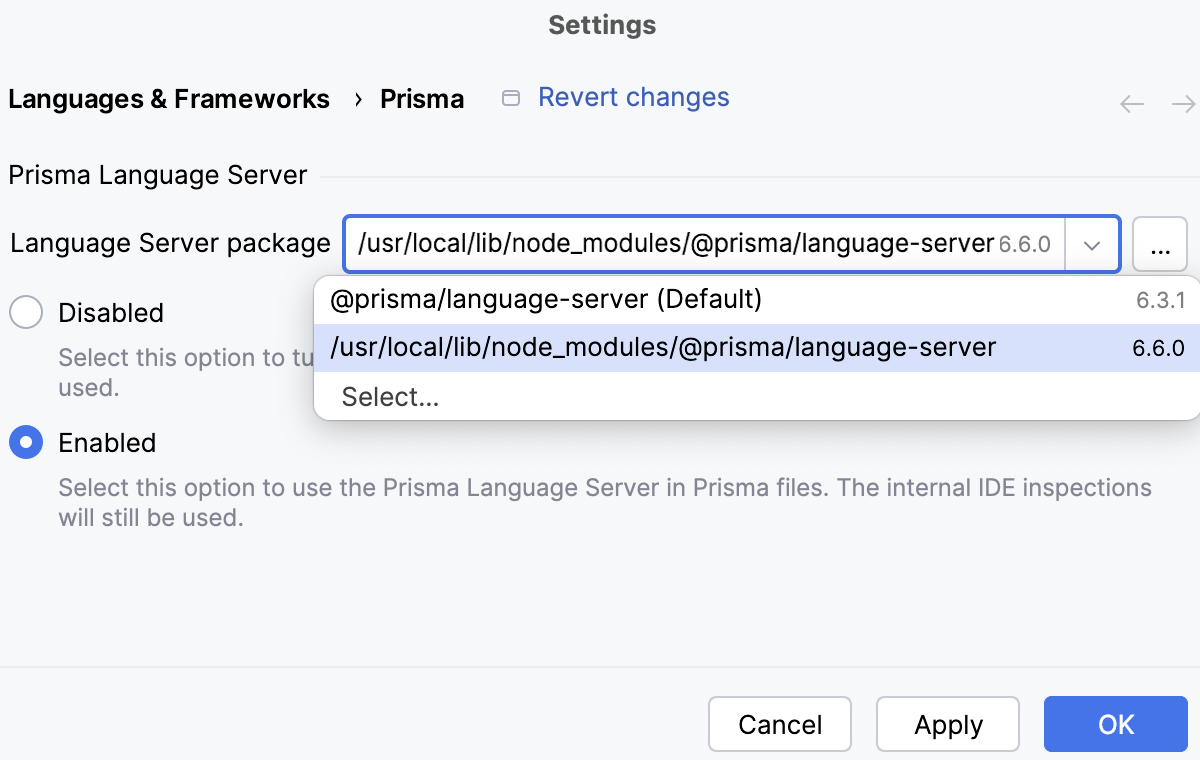Navigate back with the left arrow icon

coord(1131,103)
